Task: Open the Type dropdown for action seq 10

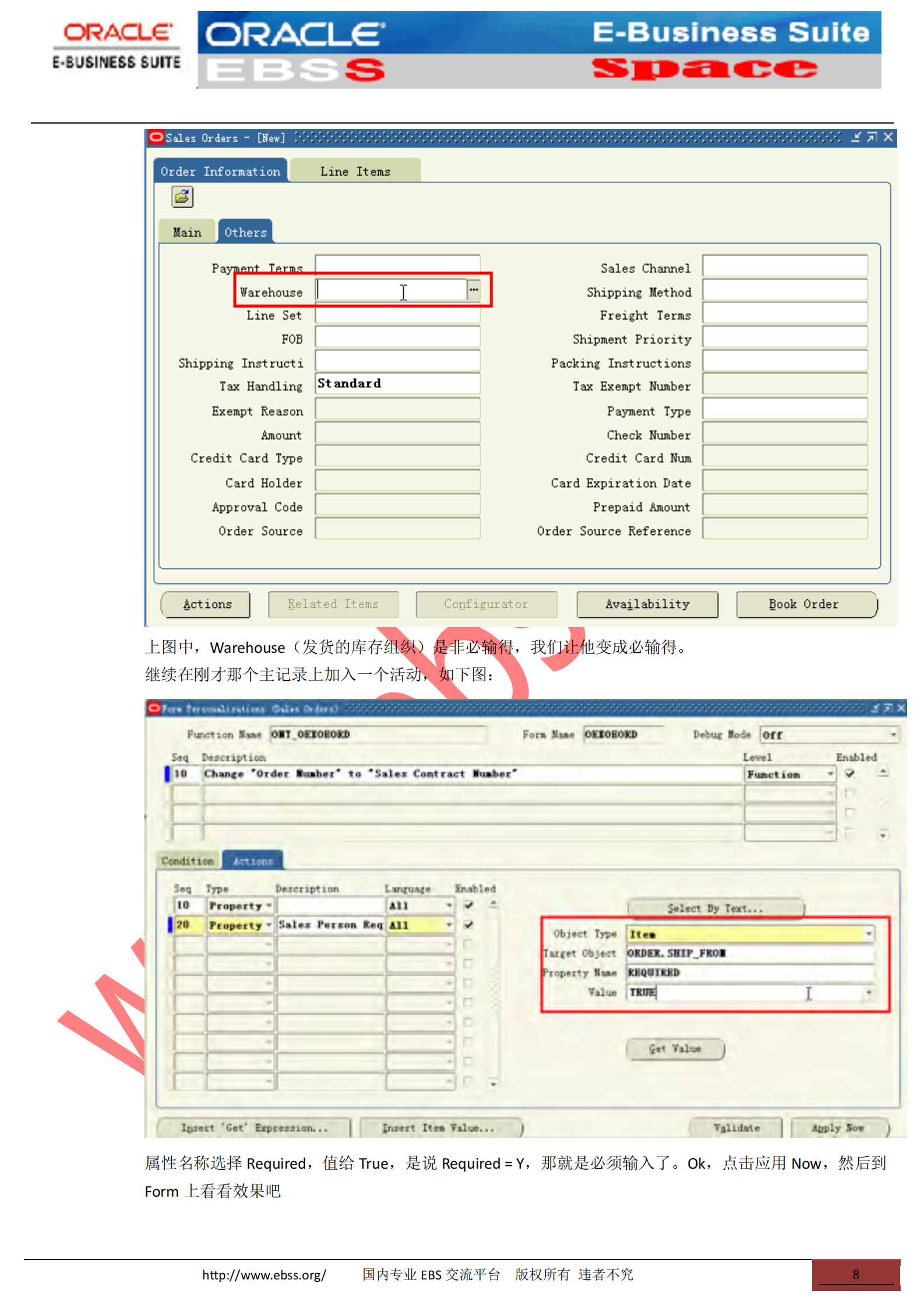Action: pyautogui.click(x=269, y=905)
